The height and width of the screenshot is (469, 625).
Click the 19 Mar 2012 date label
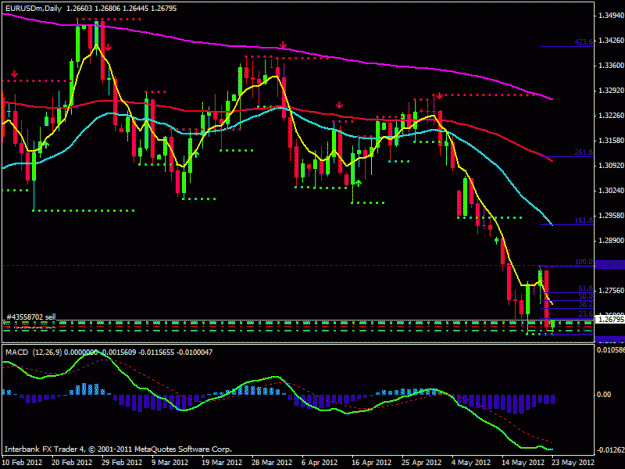[222, 463]
